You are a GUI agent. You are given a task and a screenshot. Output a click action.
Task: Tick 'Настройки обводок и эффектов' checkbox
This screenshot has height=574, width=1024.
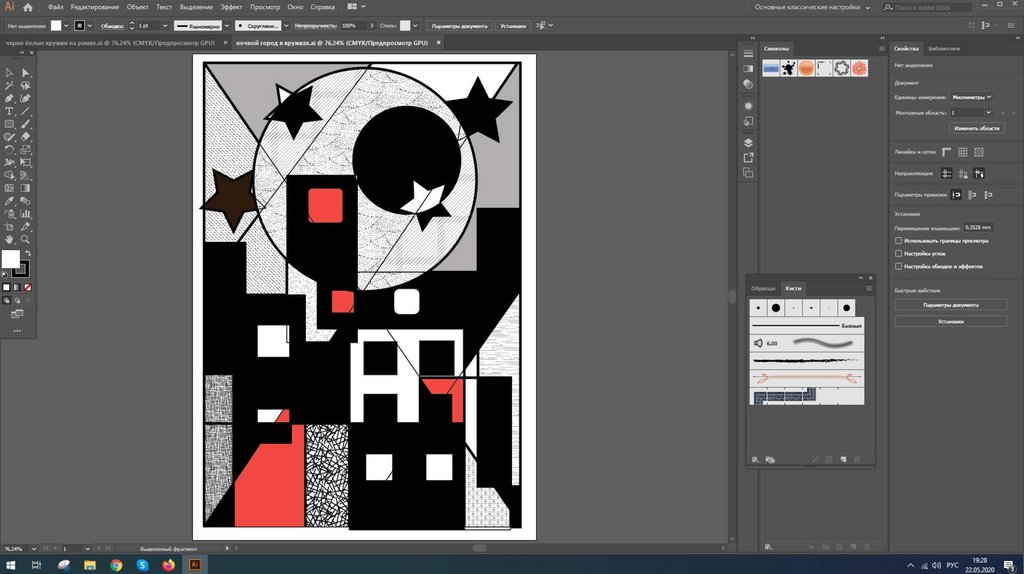click(898, 267)
